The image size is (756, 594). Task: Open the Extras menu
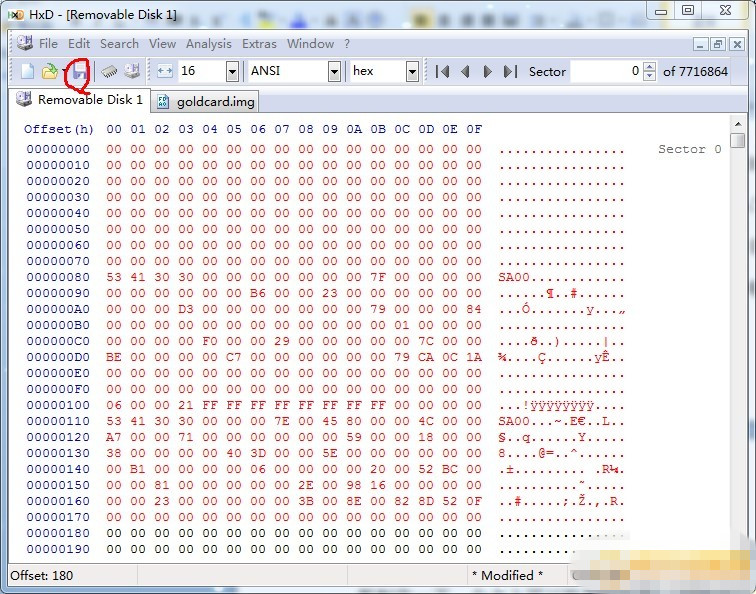(259, 44)
